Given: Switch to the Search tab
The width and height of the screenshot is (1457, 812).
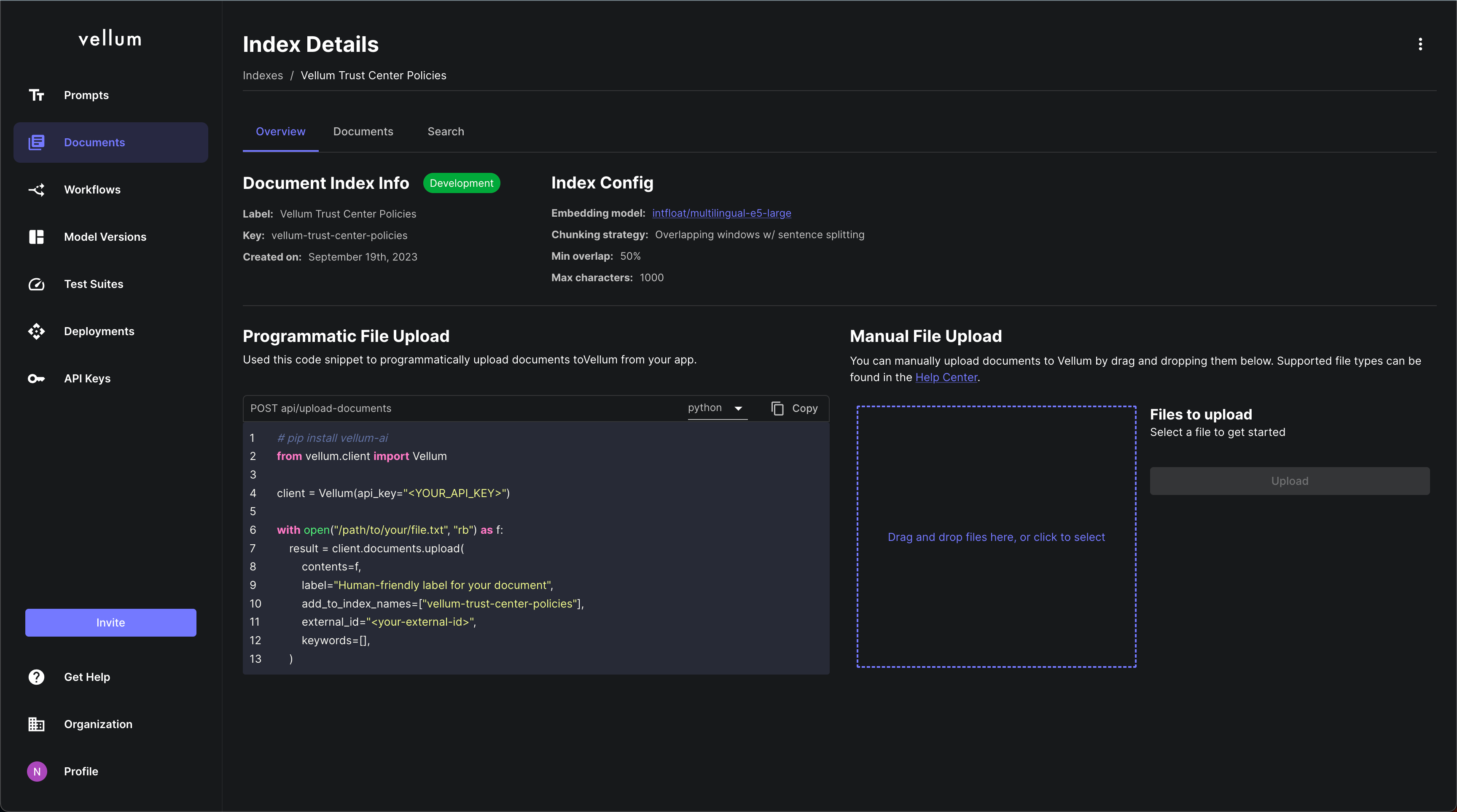Looking at the screenshot, I should point(445,131).
